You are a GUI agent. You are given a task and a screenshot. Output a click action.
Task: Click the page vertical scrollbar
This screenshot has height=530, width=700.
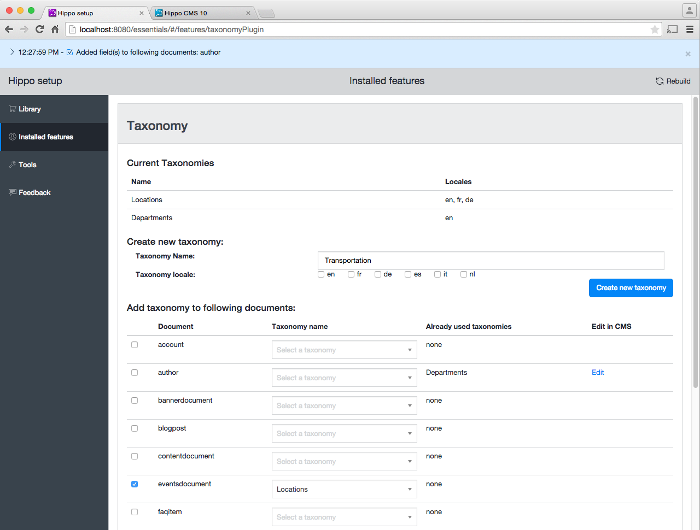[x=696, y=243]
